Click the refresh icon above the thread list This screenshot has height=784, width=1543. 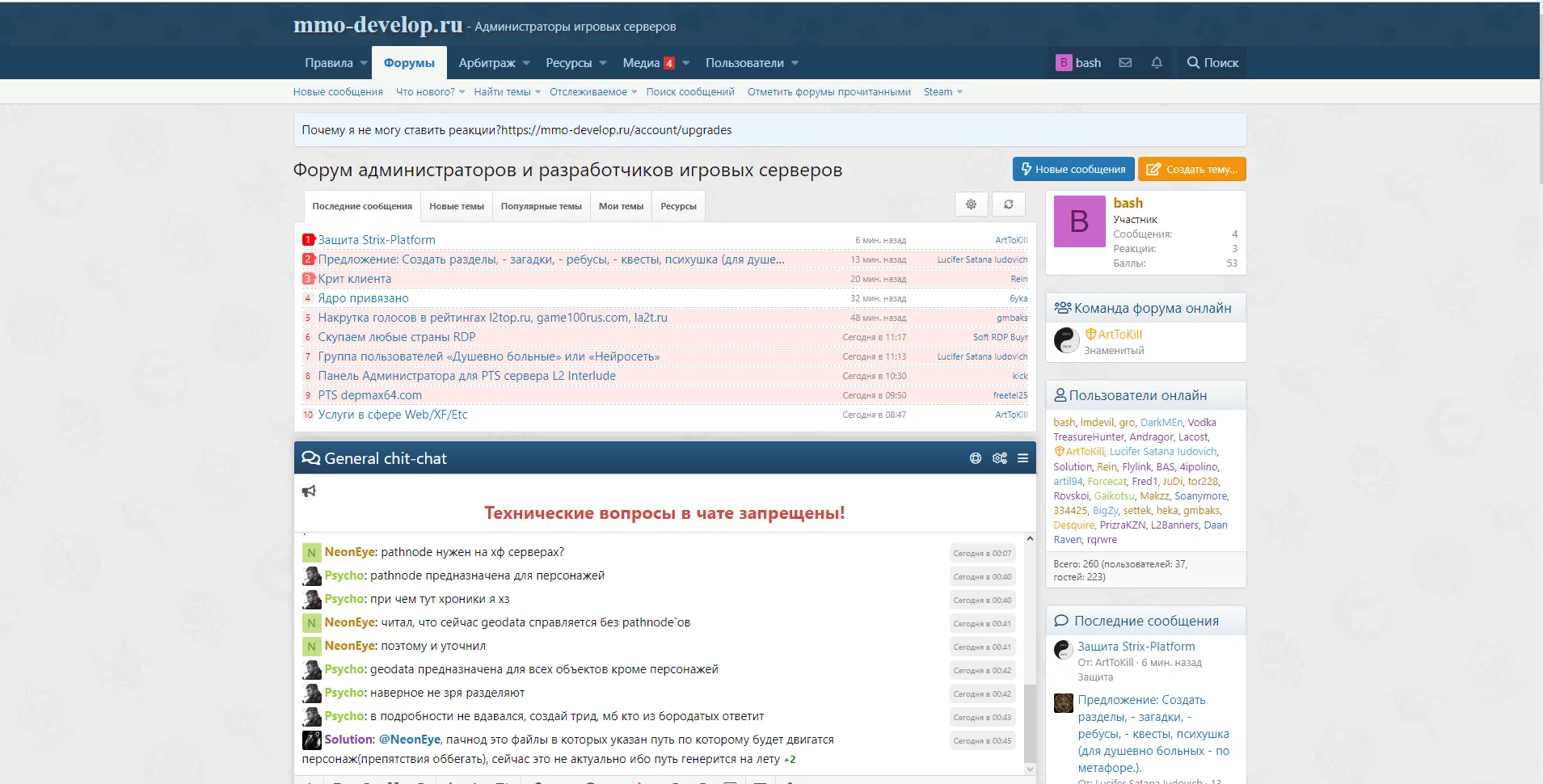[1009, 204]
